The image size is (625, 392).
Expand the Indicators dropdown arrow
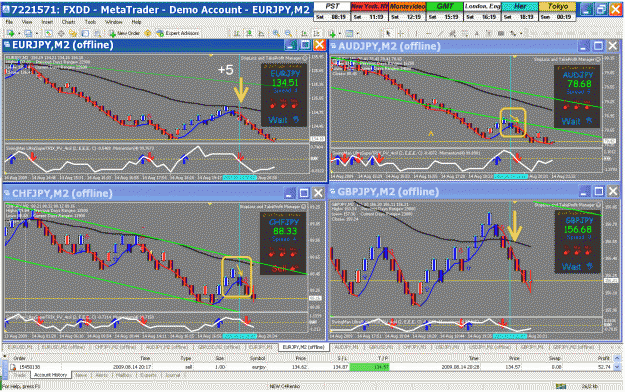340,33
